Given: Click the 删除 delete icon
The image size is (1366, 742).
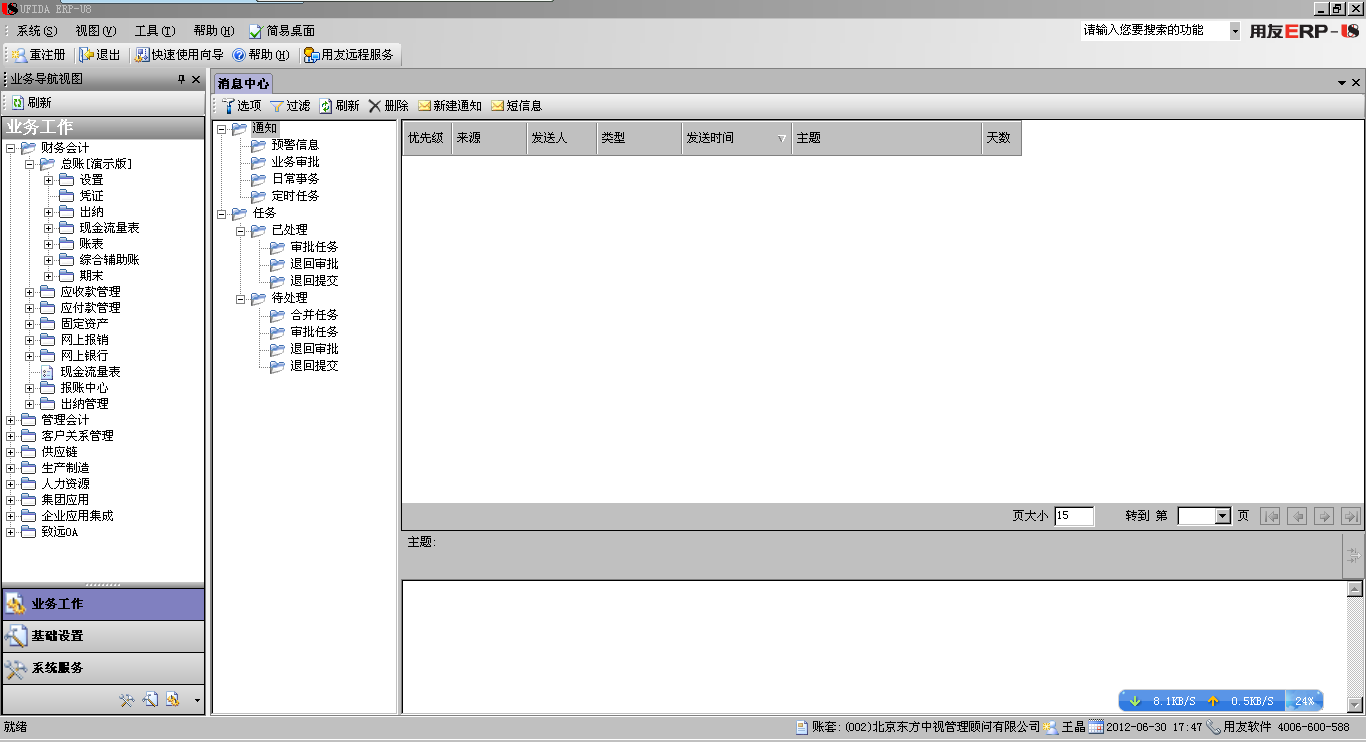Looking at the screenshot, I should pyautogui.click(x=375, y=105).
